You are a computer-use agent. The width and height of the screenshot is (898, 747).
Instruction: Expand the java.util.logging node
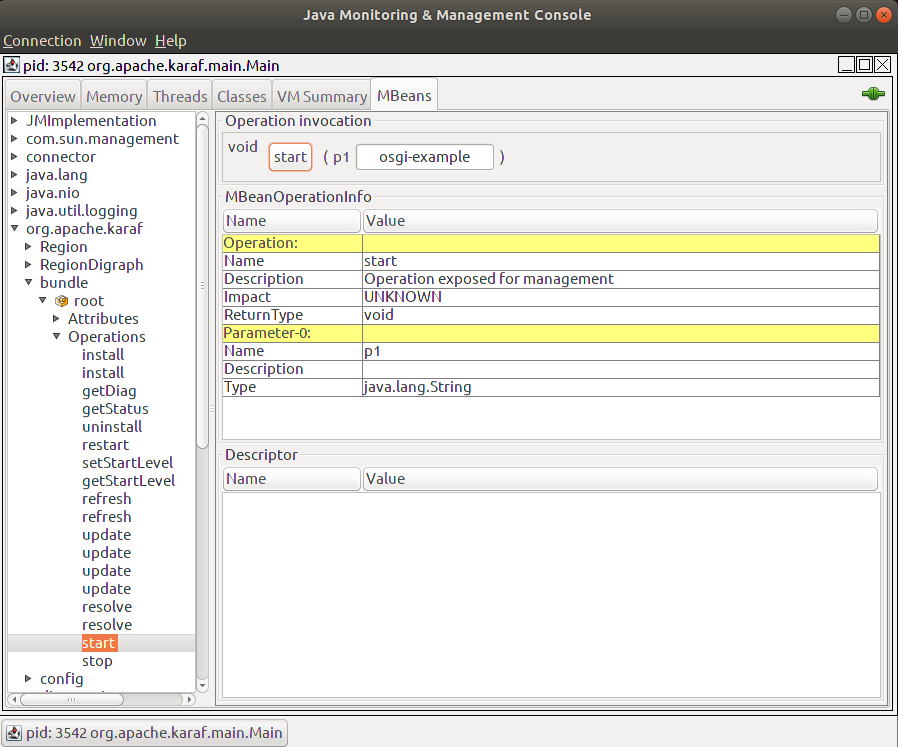(x=14, y=210)
